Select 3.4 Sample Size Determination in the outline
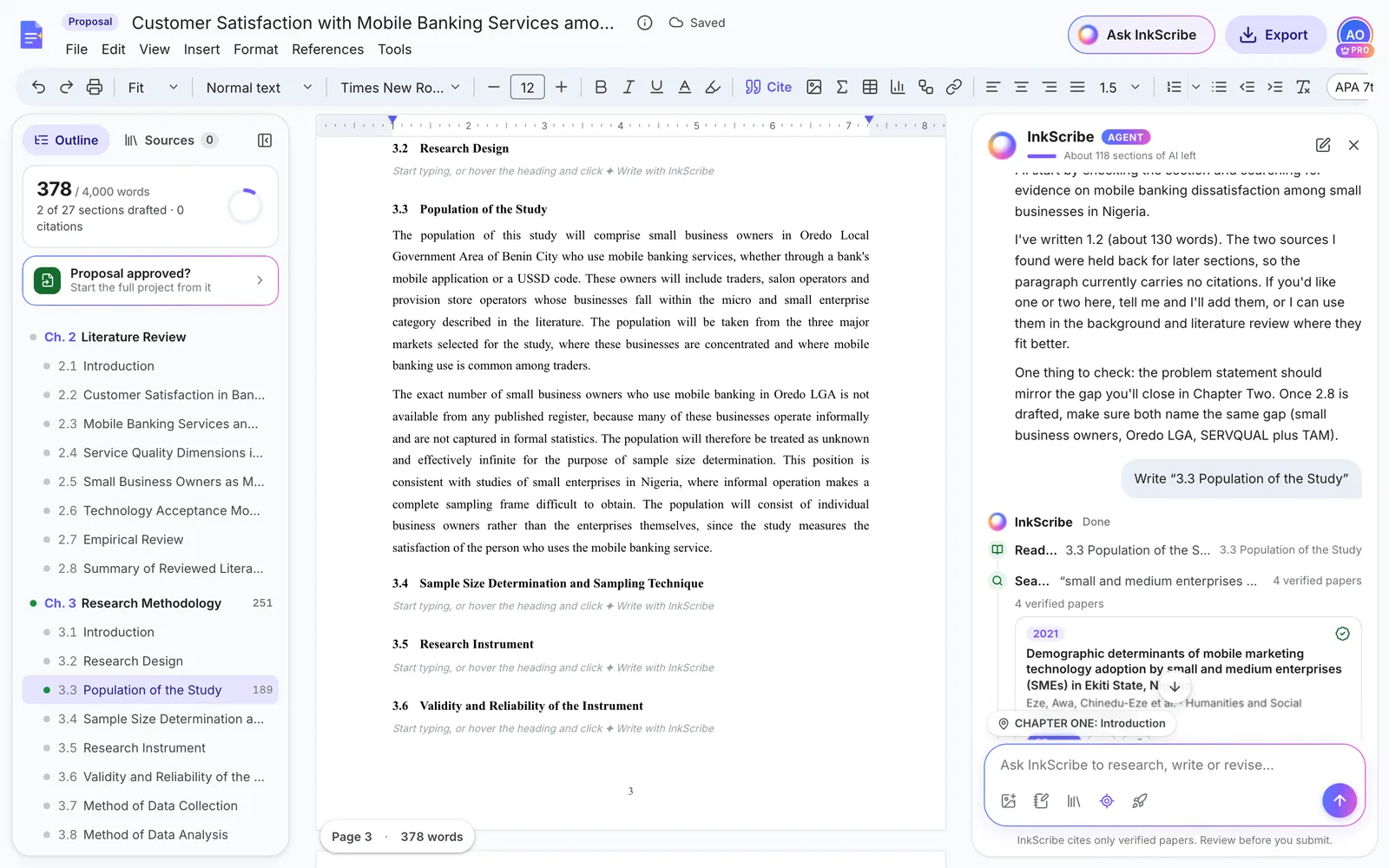The height and width of the screenshot is (868, 1389). (x=150, y=719)
